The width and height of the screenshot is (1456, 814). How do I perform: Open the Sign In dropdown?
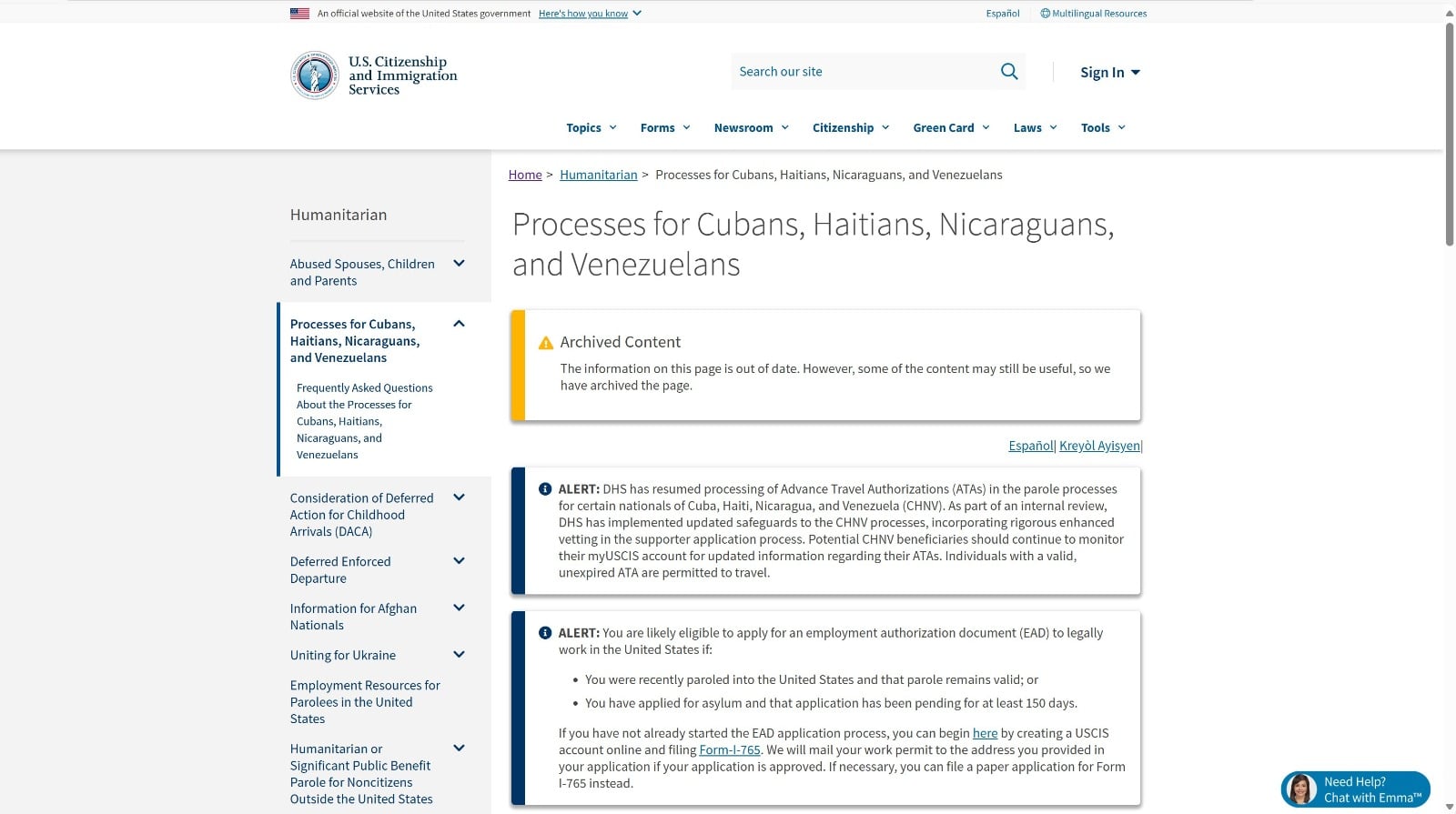pyautogui.click(x=1109, y=73)
